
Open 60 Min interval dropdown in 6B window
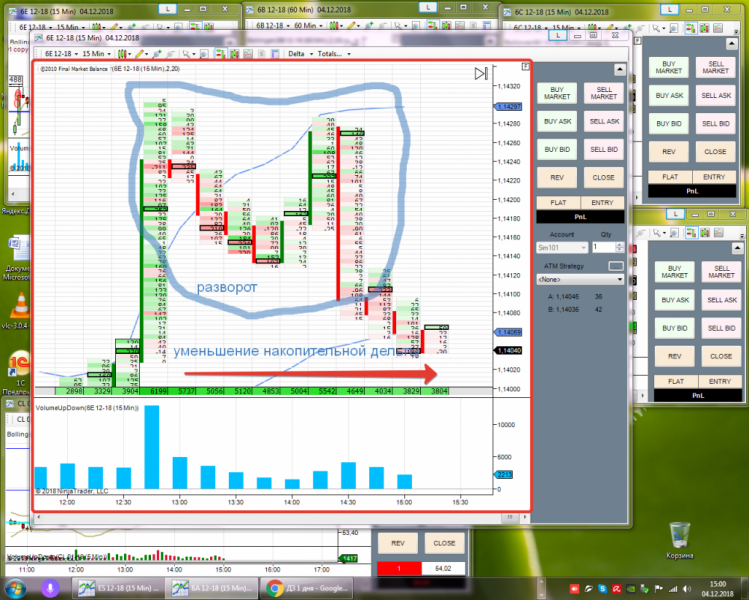[x=308, y=25]
